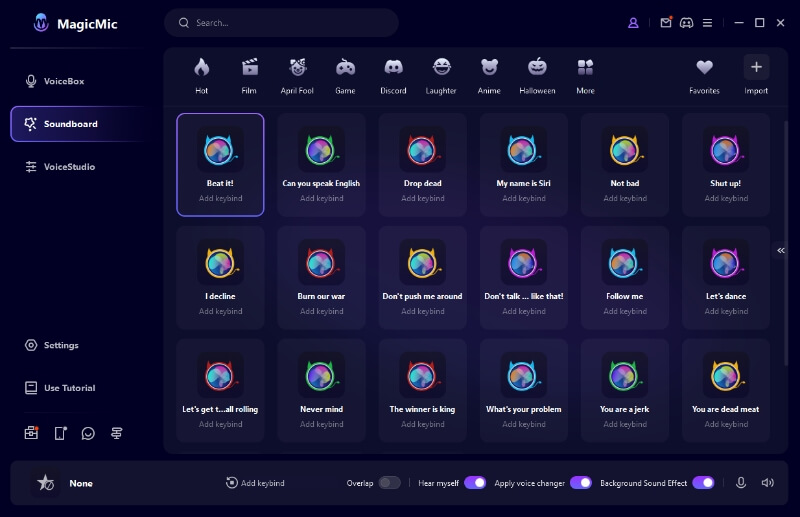Mute the microphone in bottom bar

pos(741,483)
